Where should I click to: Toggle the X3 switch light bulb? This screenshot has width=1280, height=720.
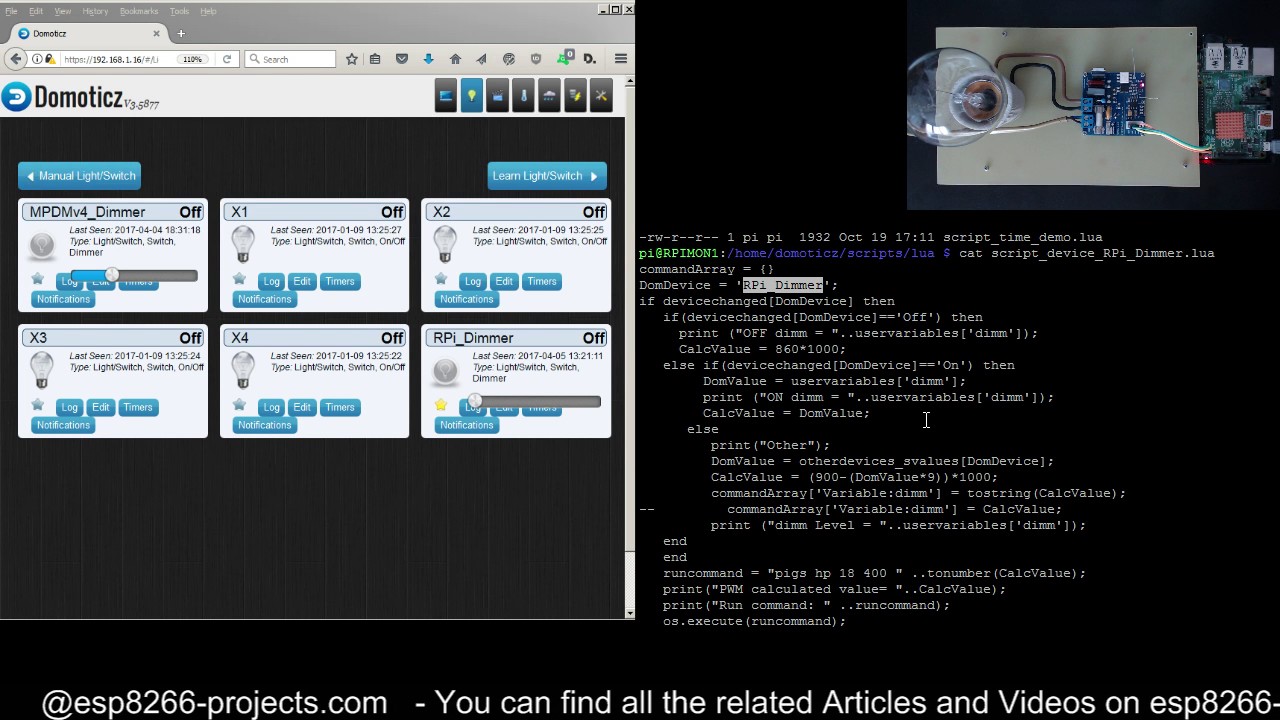point(41,370)
